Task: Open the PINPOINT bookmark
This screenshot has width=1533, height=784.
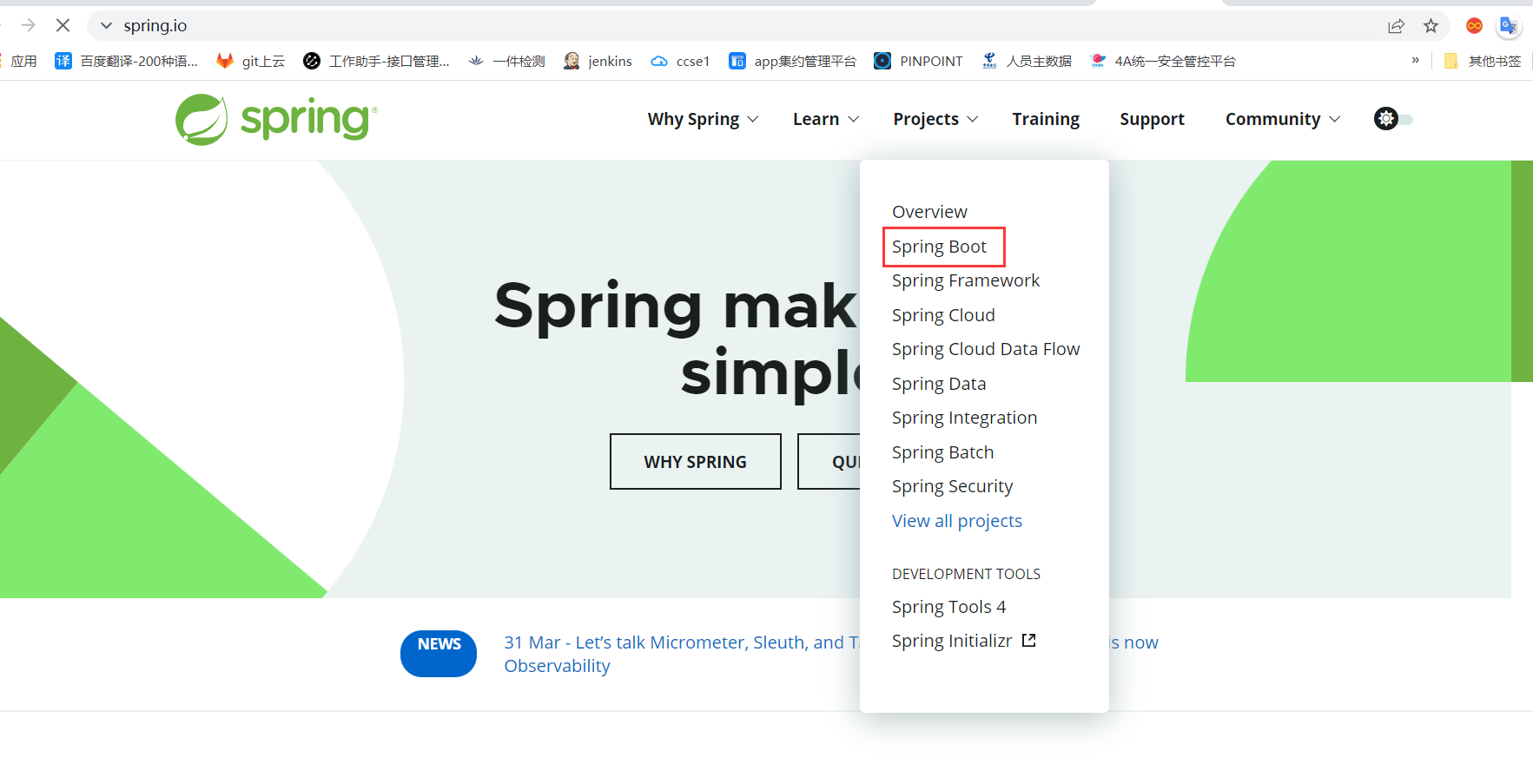Action: (x=919, y=61)
